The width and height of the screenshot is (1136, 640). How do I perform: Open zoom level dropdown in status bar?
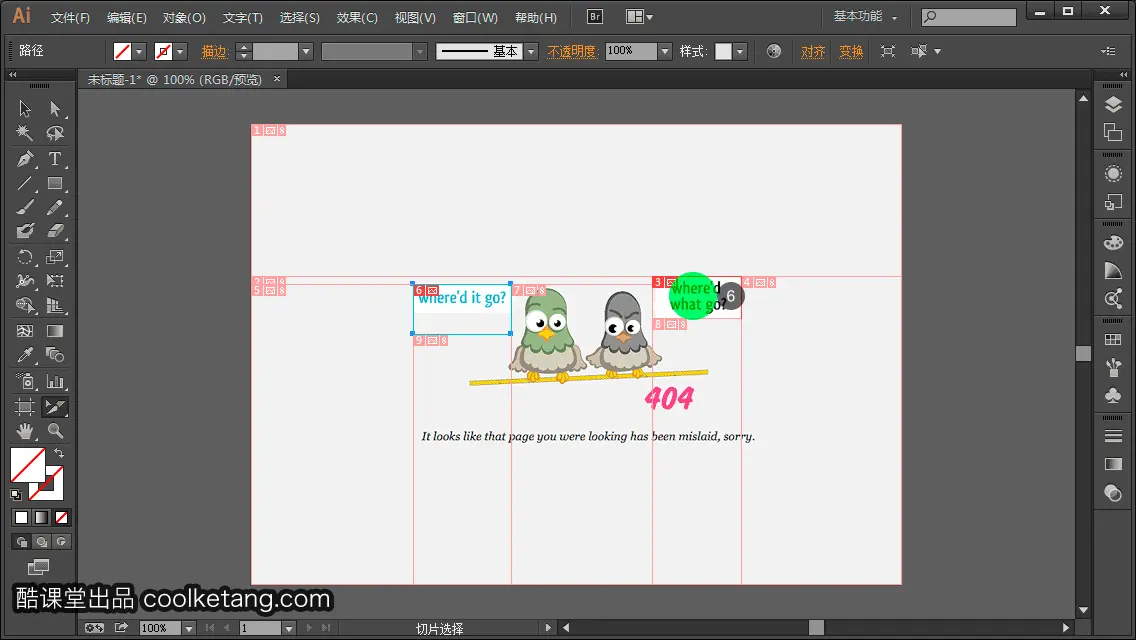click(188, 628)
